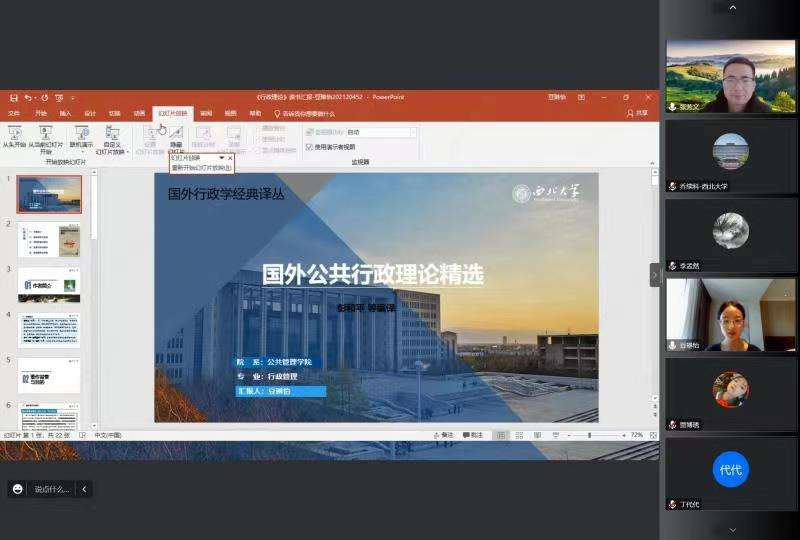
Task: Select slide 3 thumbnail in slide panel
Action: pos(49,284)
